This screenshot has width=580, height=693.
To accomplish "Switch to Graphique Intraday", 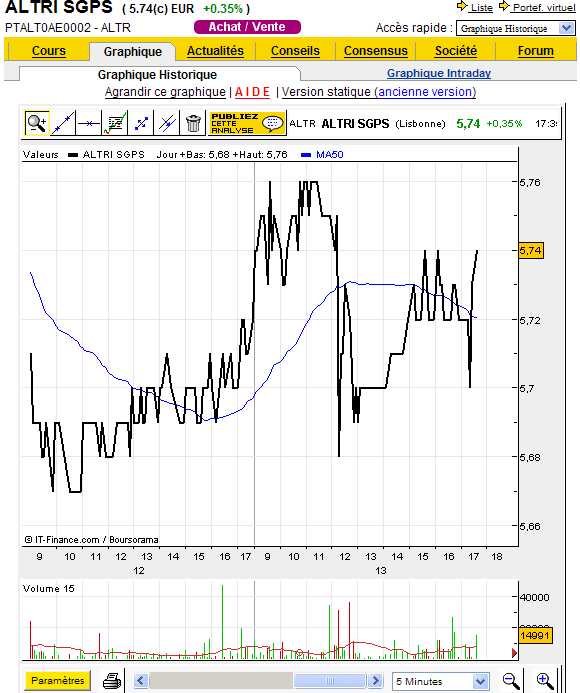I will click(x=439, y=73).
